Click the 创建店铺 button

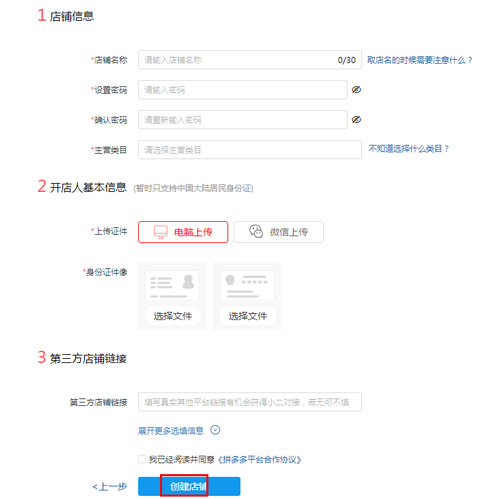pos(189,486)
